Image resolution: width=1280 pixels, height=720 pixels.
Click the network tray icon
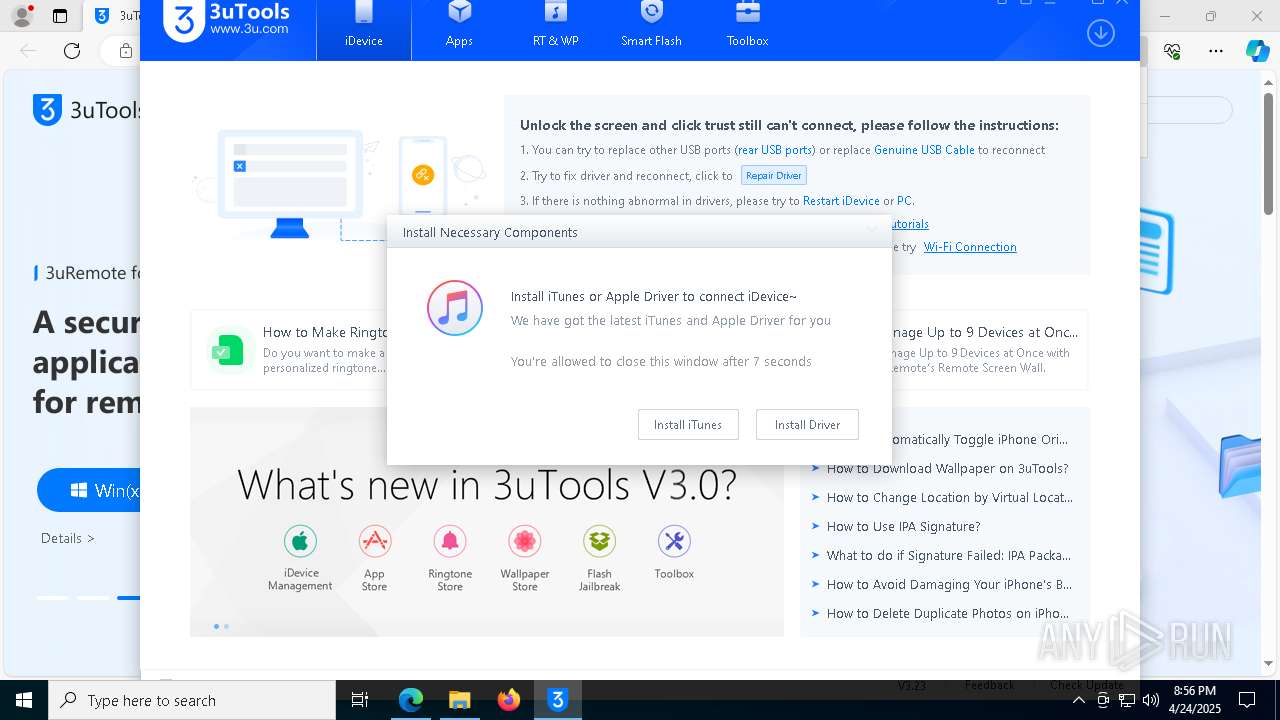coord(1126,700)
